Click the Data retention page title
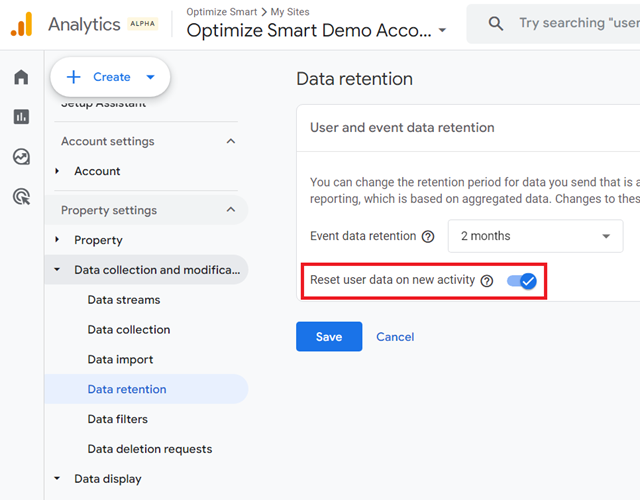 point(354,79)
